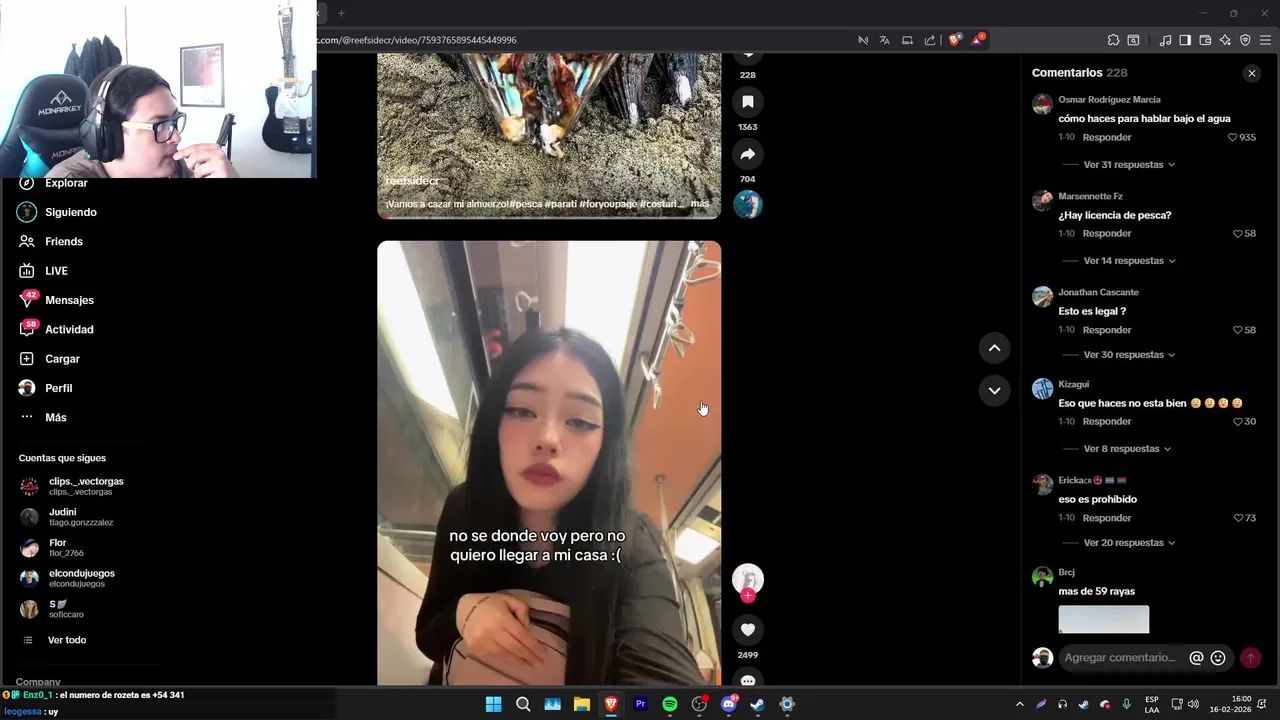Open Brave Wallet icon
Viewport: 1280px width, 720px height.
[x=1205, y=40]
